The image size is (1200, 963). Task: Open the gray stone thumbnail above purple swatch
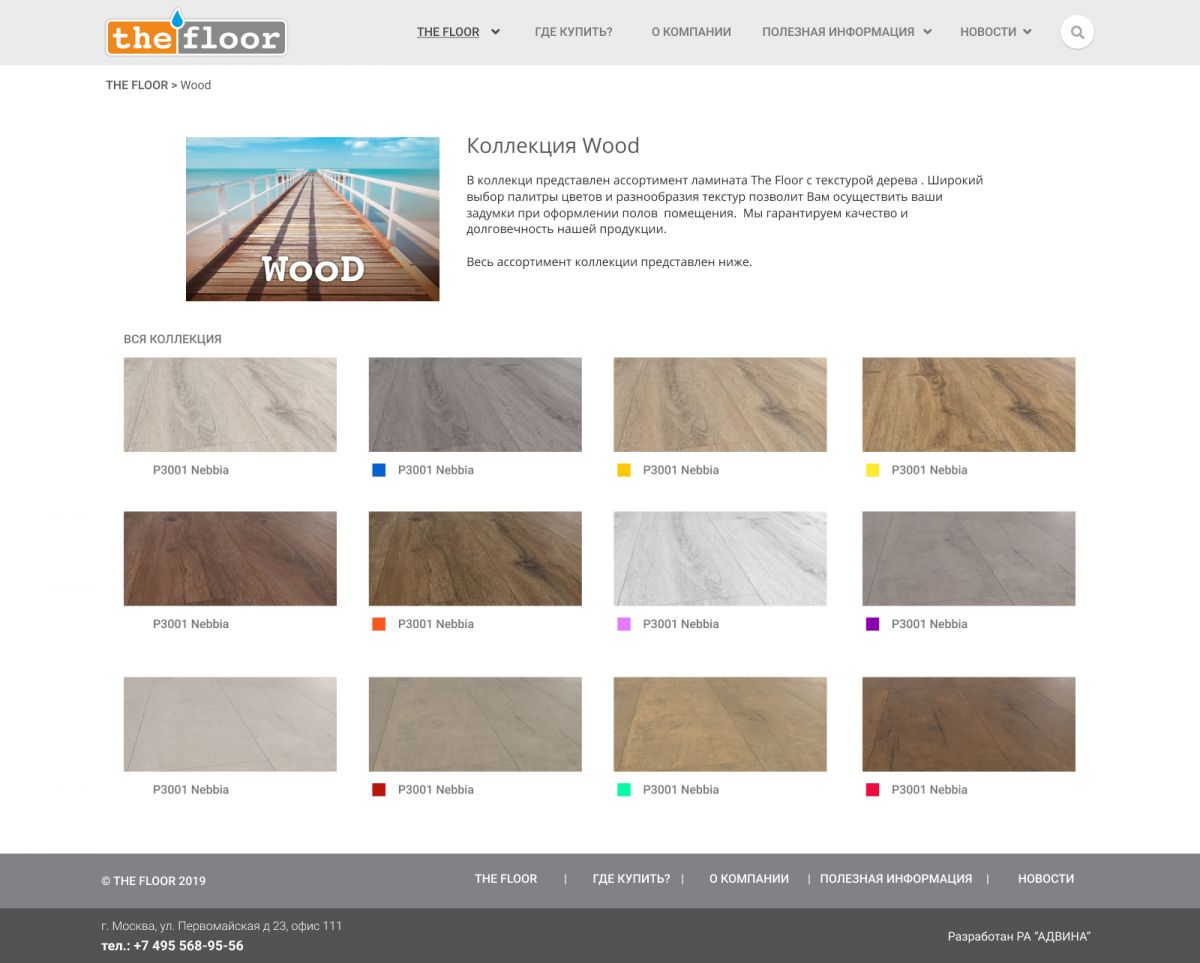969,559
